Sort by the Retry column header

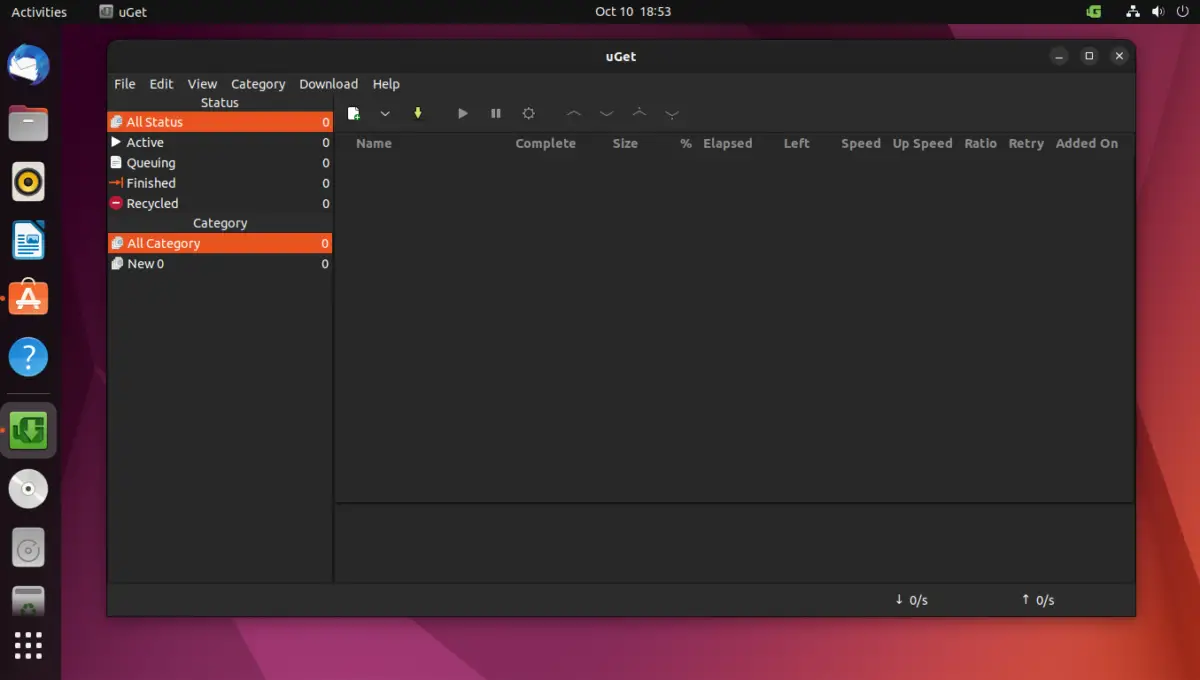click(1026, 143)
